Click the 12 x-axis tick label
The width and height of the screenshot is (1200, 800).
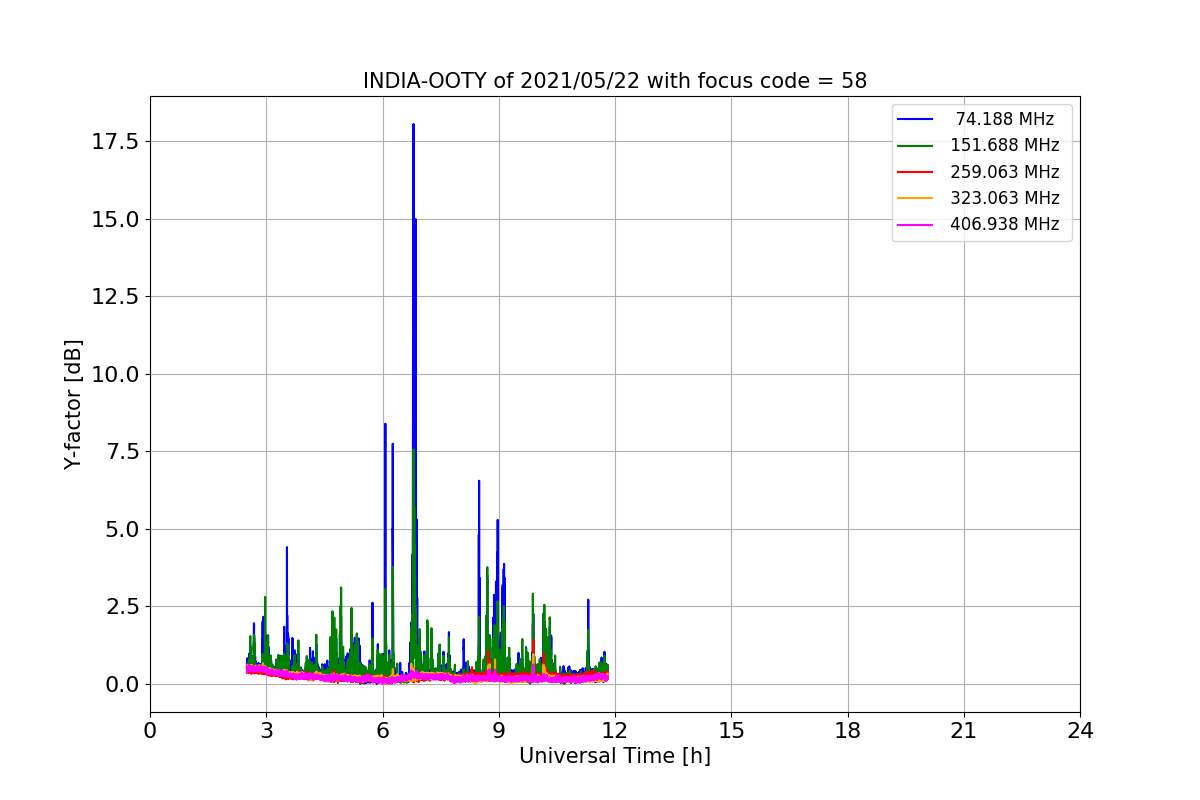tap(615, 731)
